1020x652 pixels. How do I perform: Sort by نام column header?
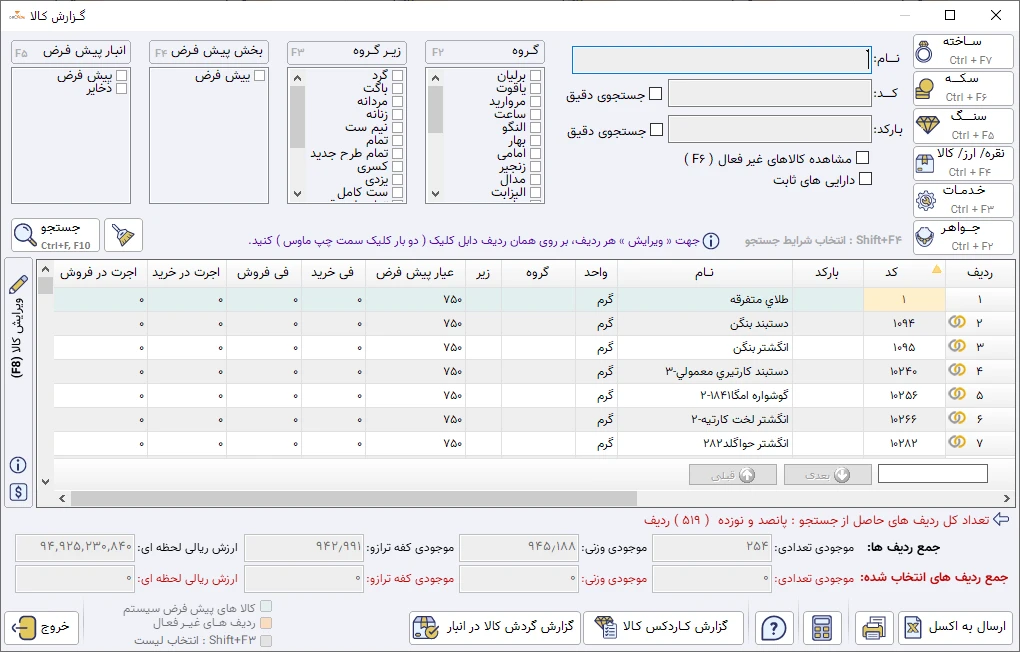tap(705, 273)
